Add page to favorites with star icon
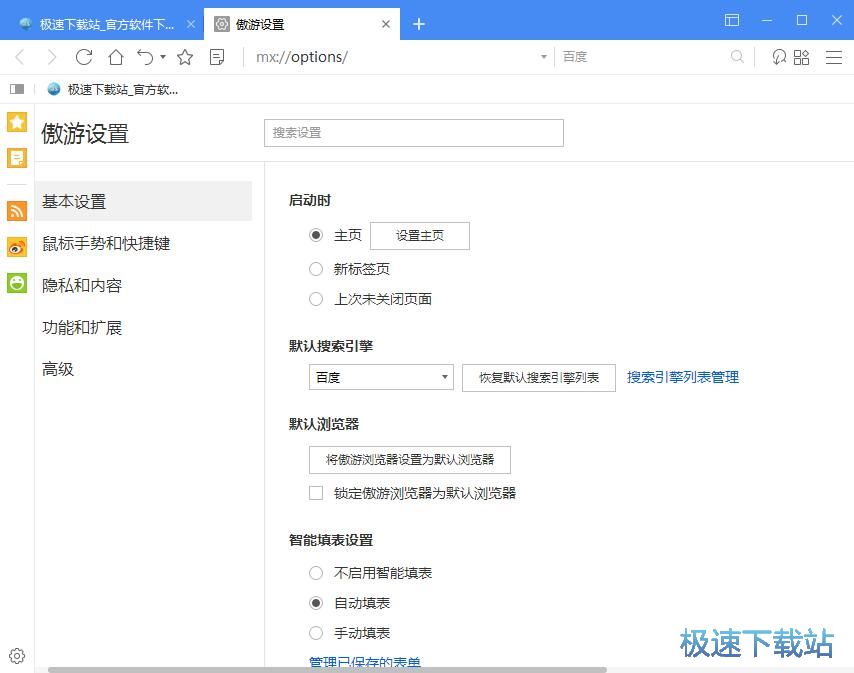This screenshot has height=673, width=854. pyautogui.click(x=185, y=57)
